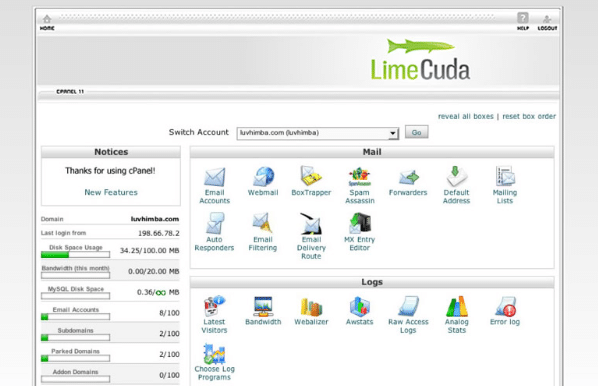Open the Default Address icon
Image resolution: width=598 pixels, height=386 pixels.
click(457, 176)
